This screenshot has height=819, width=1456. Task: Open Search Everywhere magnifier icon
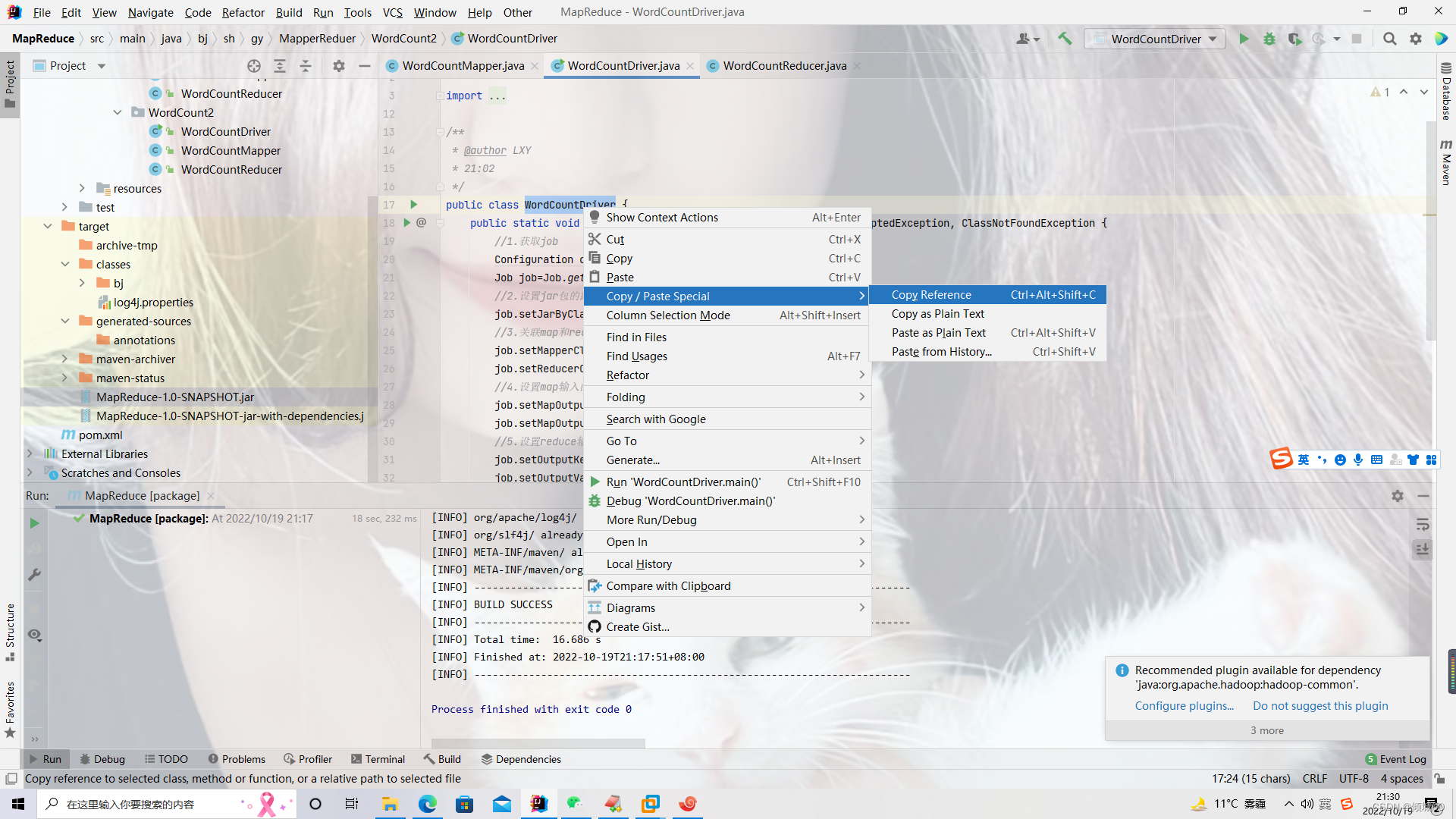pyautogui.click(x=1389, y=39)
